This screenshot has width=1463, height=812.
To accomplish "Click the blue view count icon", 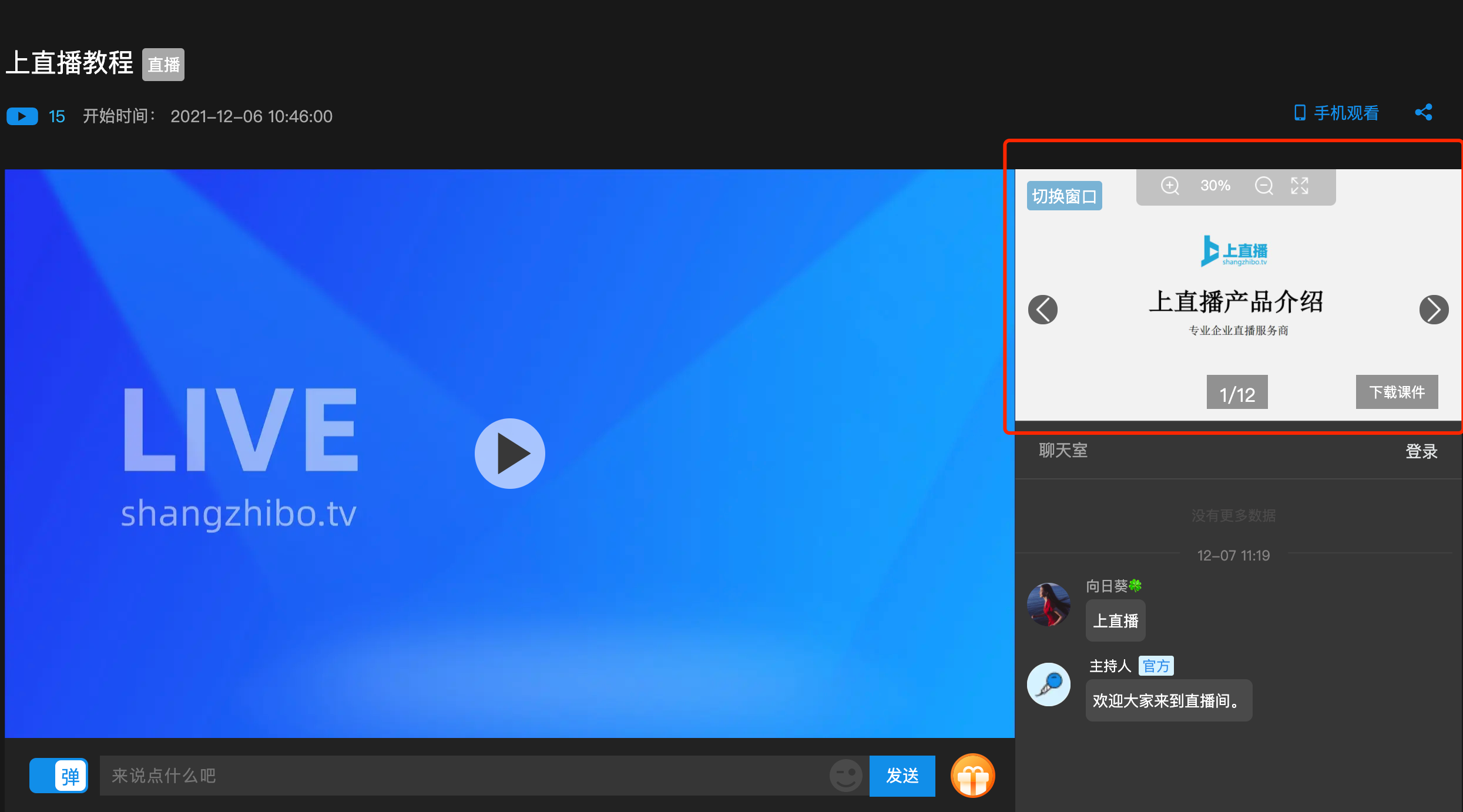I will click(22, 116).
